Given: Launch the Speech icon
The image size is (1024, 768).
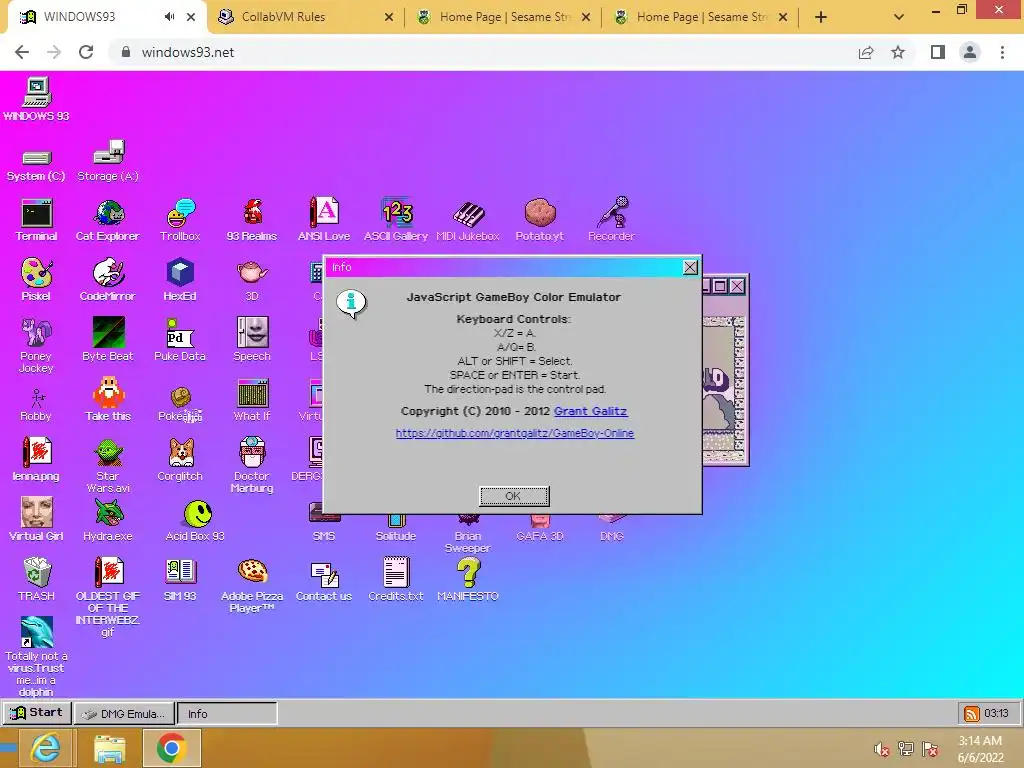Looking at the screenshot, I should point(252,340).
